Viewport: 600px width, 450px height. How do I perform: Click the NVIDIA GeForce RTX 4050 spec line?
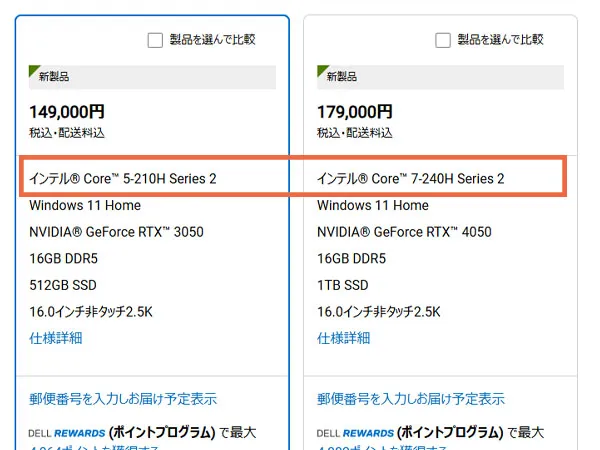click(x=404, y=232)
